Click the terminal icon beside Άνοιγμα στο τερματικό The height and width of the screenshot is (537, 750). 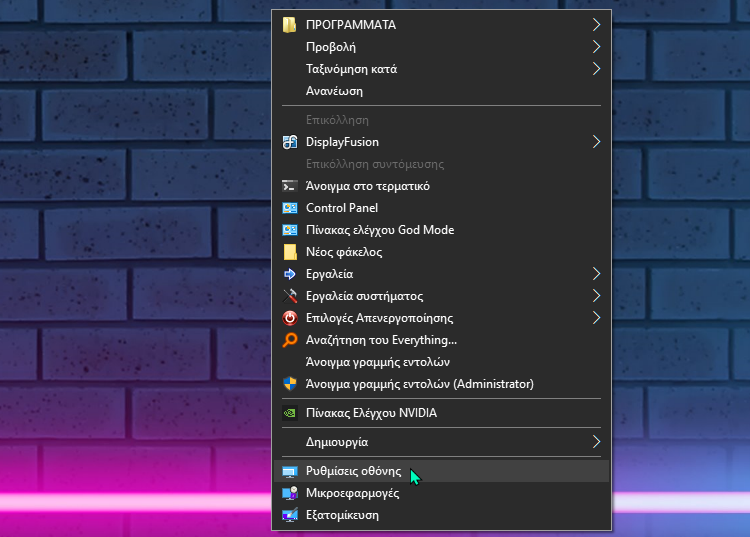pyautogui.click(x=290, y=186)
